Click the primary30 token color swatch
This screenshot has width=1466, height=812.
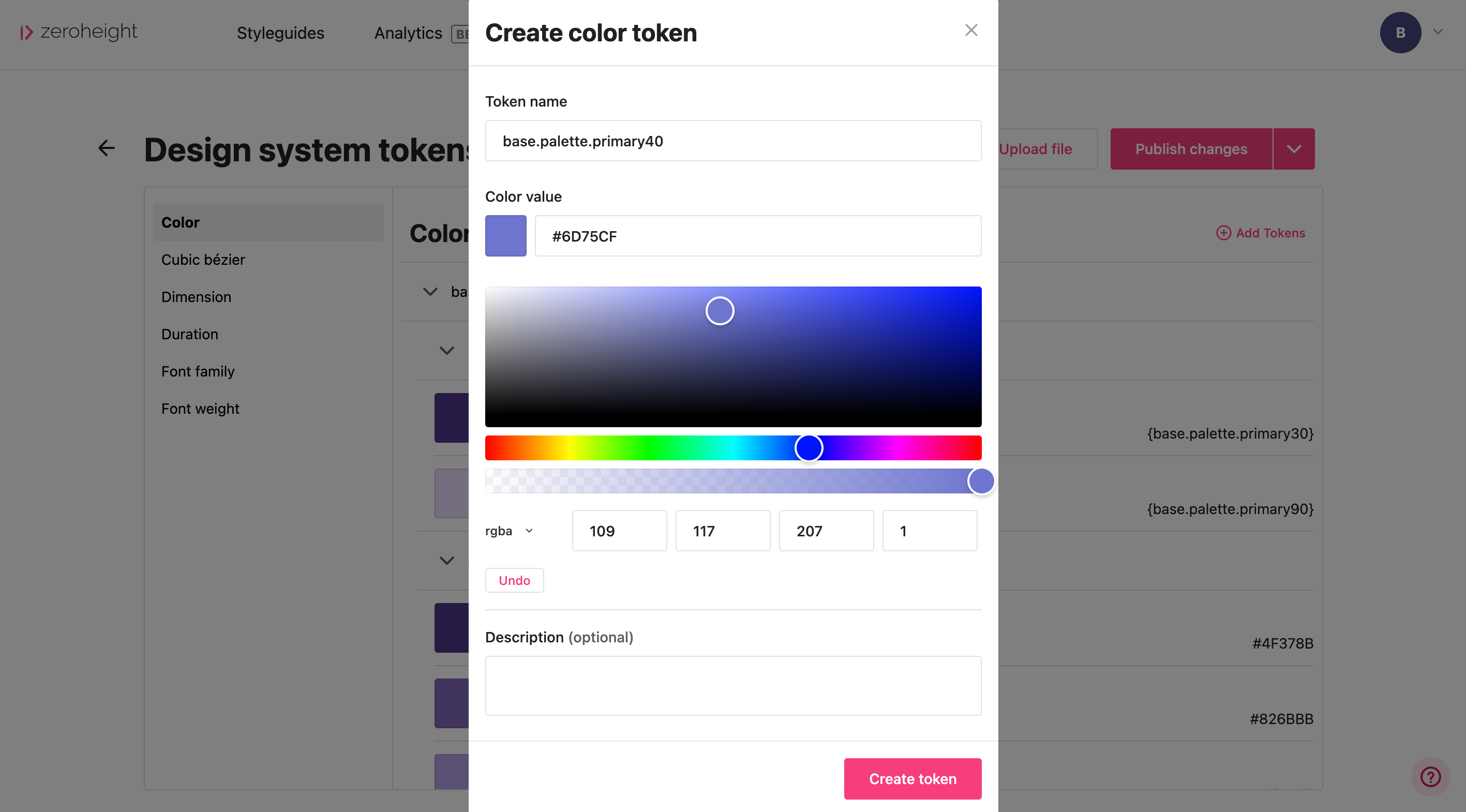(x=451, y=418)
